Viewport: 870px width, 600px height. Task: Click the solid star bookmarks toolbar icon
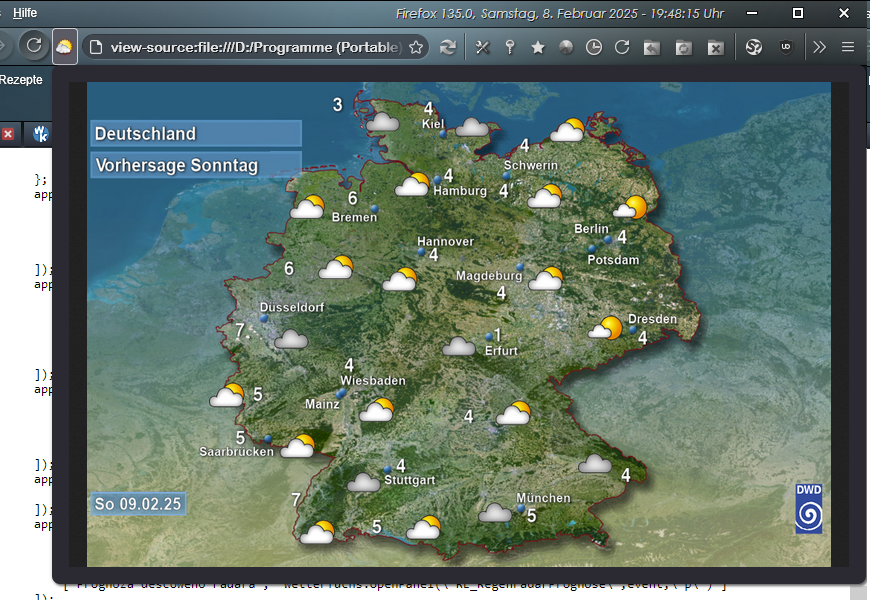(x=538, y=47)
